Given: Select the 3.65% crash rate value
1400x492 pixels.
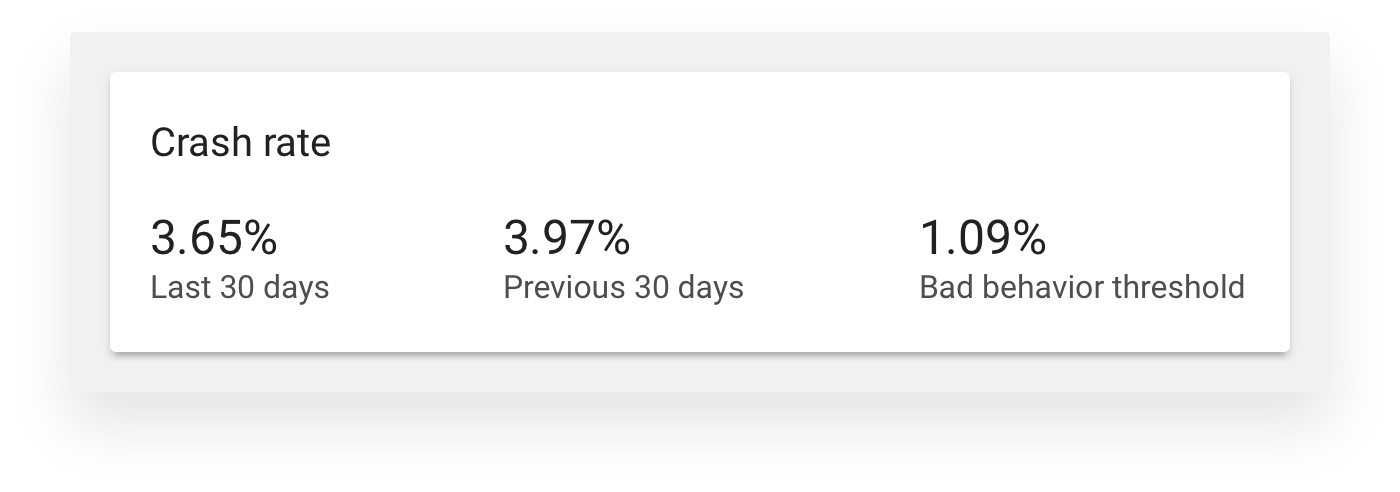Looking at the screenshot, I should [x=213, y=238].
